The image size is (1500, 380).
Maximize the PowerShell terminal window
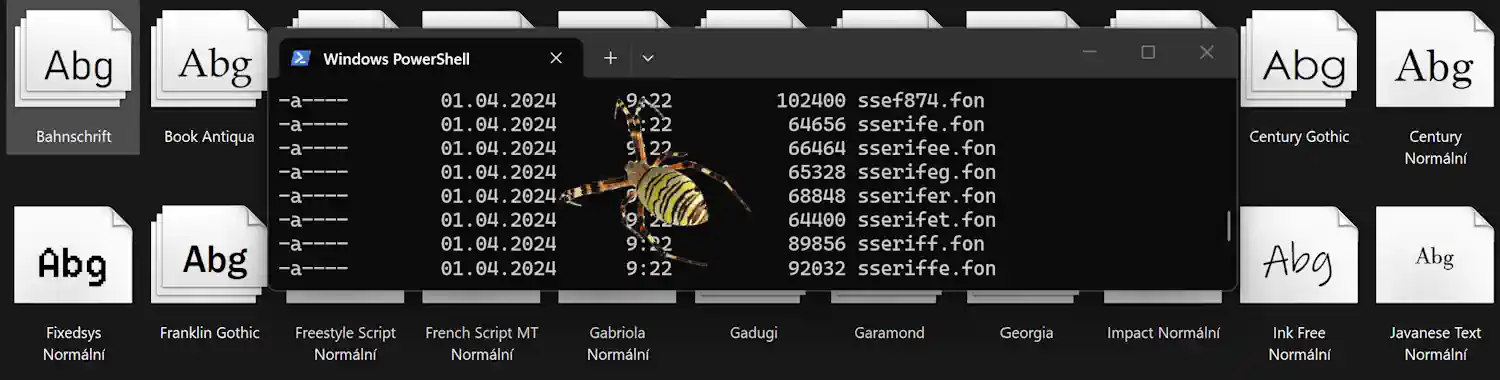1148,52
